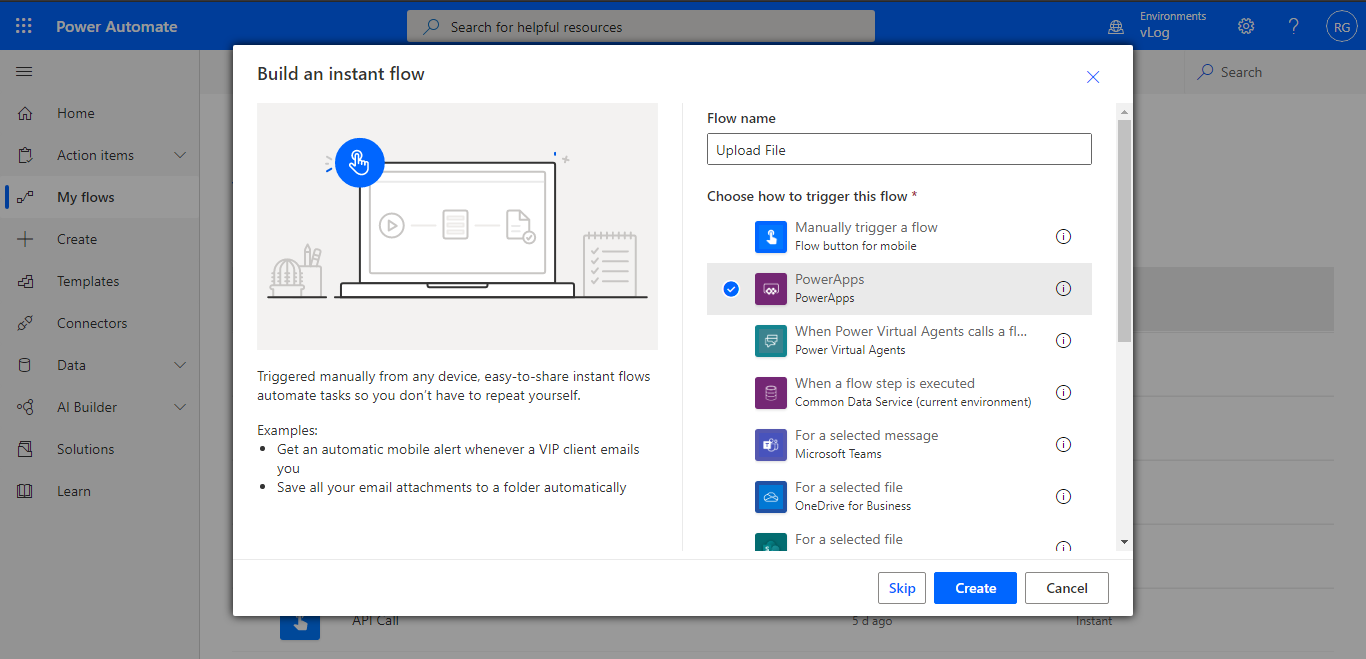This screenshot has height=659, width=1366.
Task: Click the Manually trigger a flow icon
Action: tap(770, 237)
